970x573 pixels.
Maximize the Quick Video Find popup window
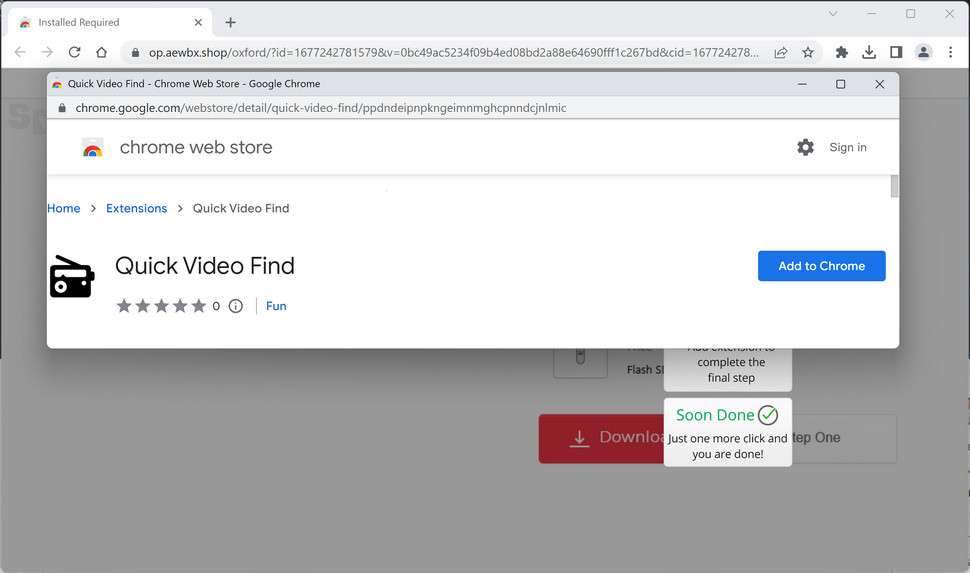tap(840, 84)
